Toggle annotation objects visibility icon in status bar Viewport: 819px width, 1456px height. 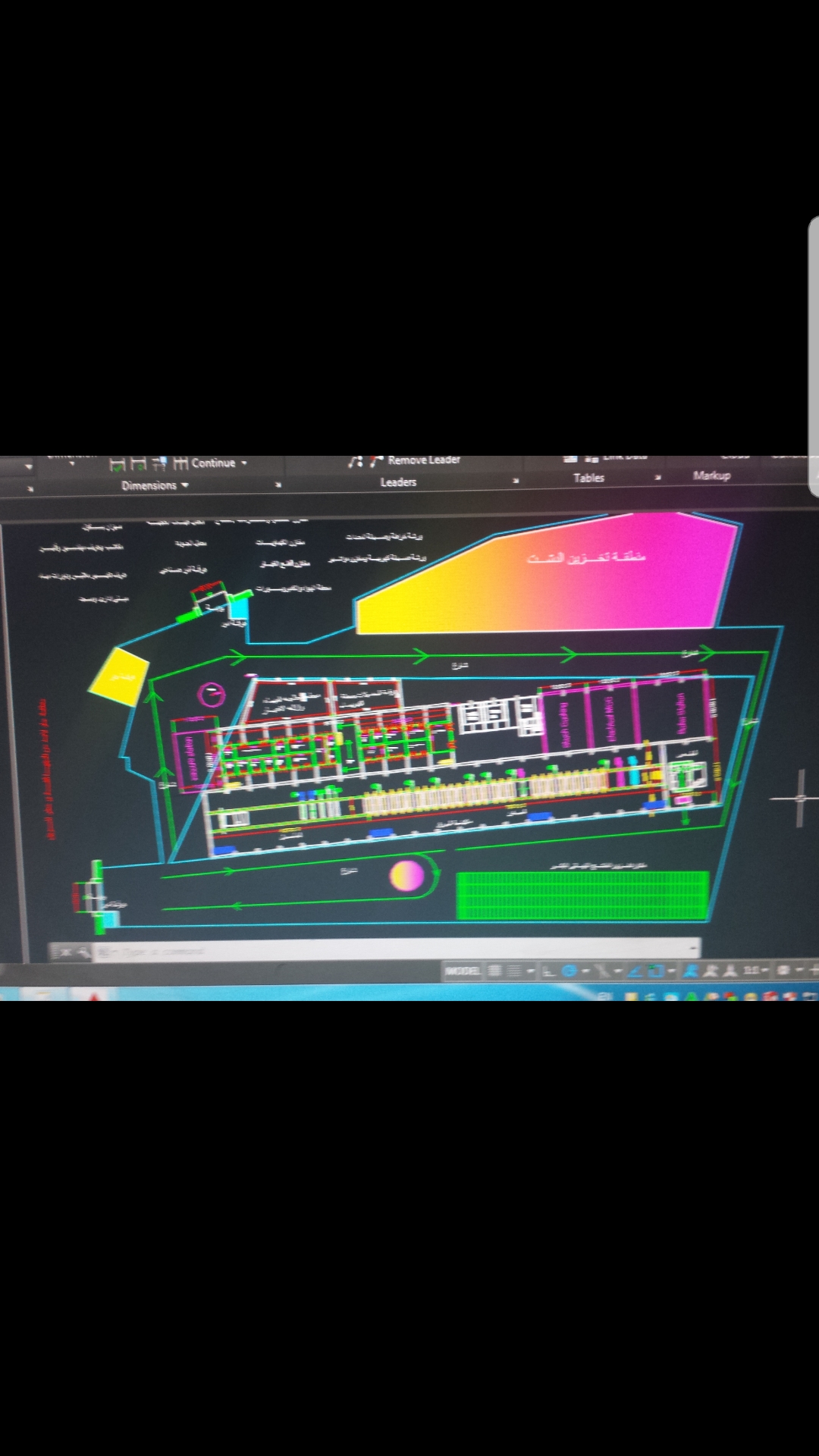(x=691, y=971)
